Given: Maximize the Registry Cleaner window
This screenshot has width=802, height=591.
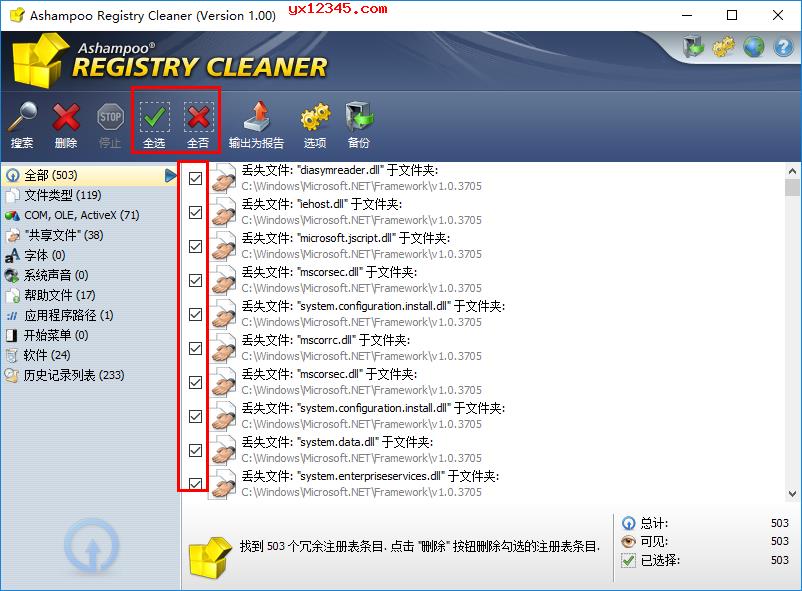Looking at the screenshot, I should tap(732, 15).
